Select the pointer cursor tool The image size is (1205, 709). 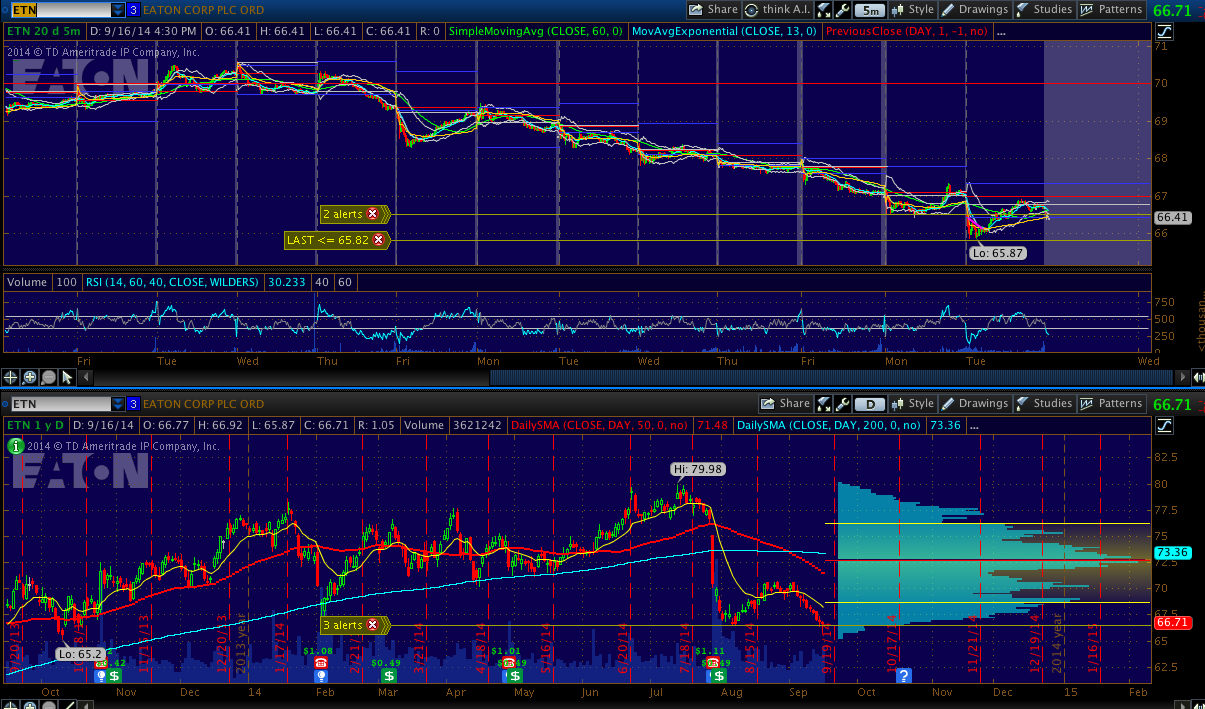pyautogui.click(x=67, y=377)
